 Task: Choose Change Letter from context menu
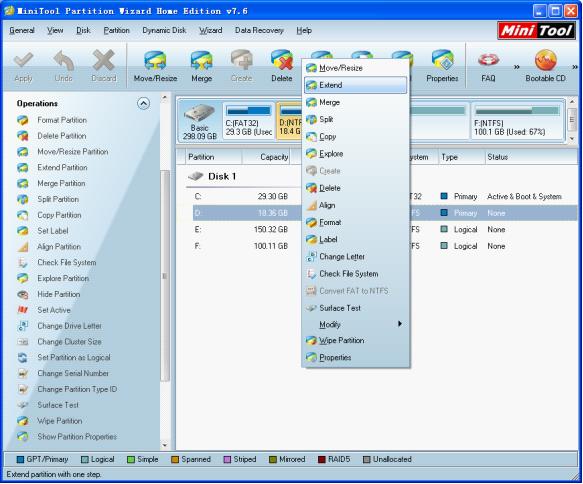[x=356, y=256]
